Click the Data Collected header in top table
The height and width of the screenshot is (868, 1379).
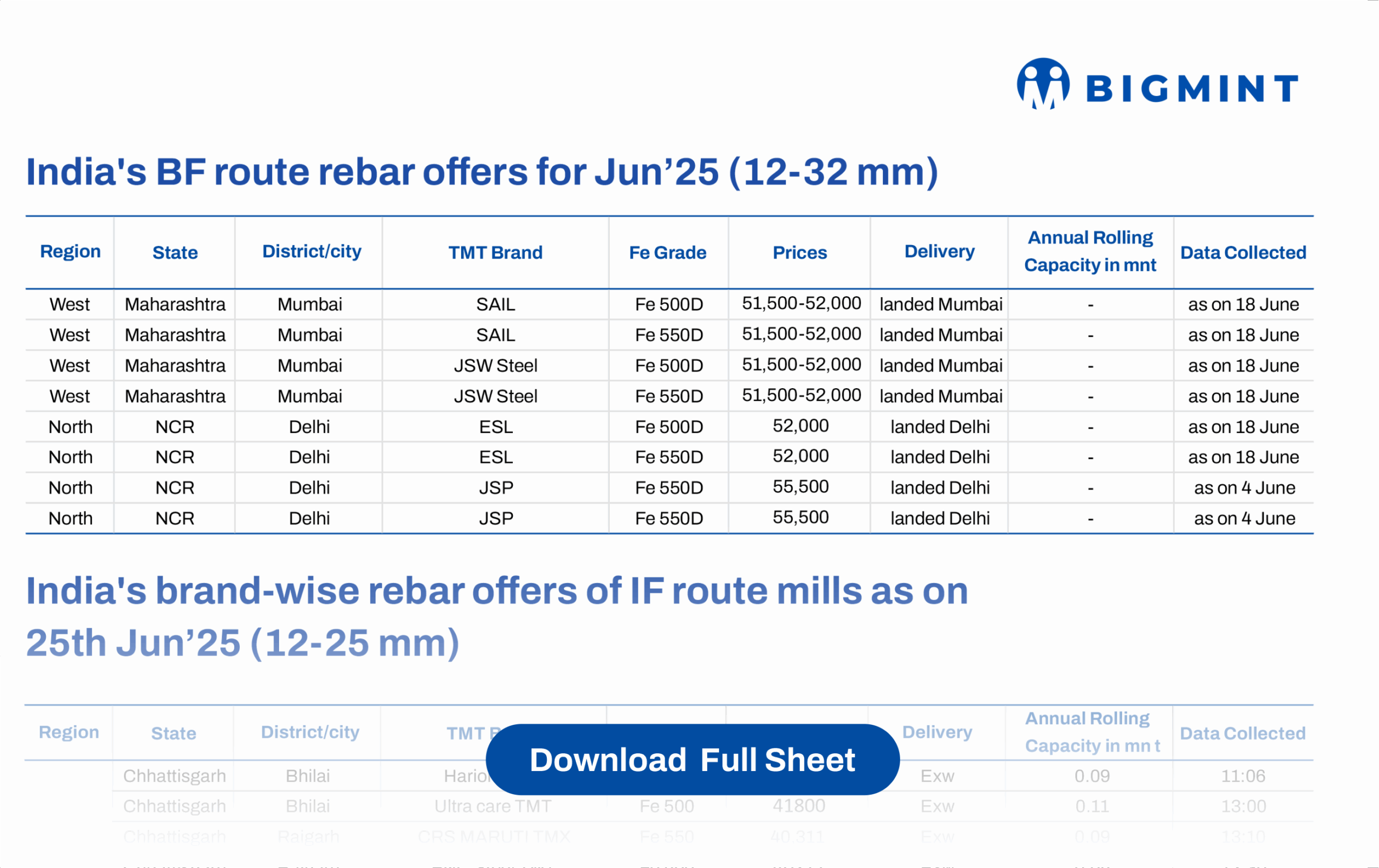(1243, 253)
